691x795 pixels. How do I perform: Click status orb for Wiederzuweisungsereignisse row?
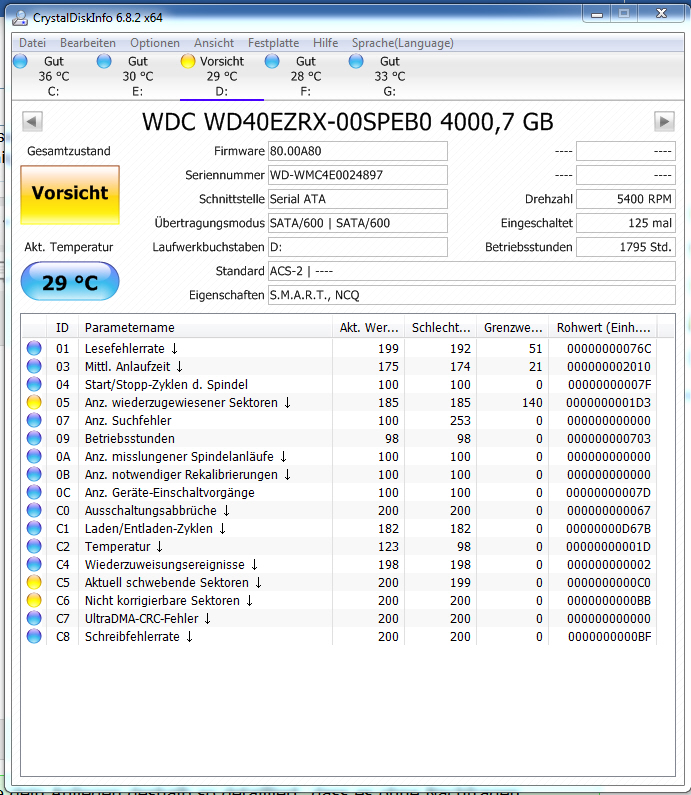[34, 564]
